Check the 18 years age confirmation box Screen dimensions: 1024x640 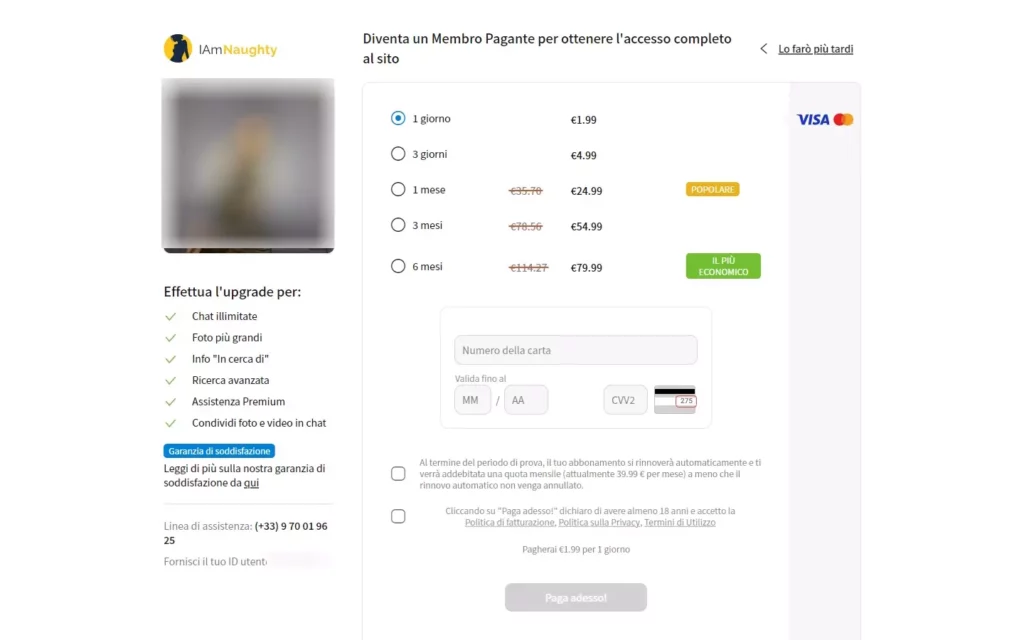(398, 516)
